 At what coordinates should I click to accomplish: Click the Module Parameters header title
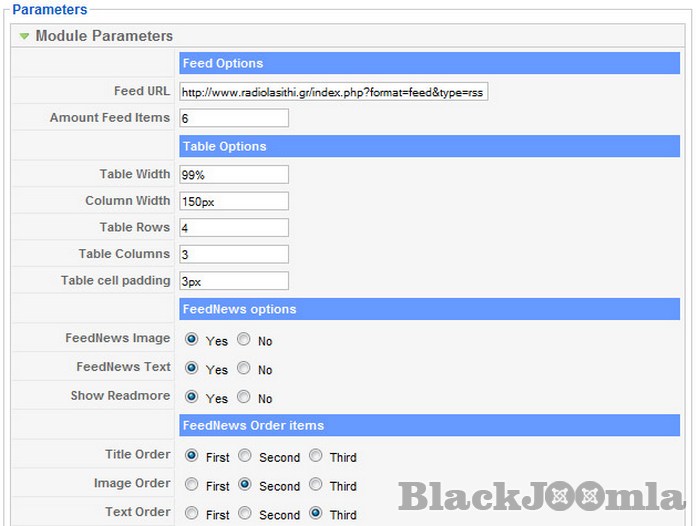[104, 36]
